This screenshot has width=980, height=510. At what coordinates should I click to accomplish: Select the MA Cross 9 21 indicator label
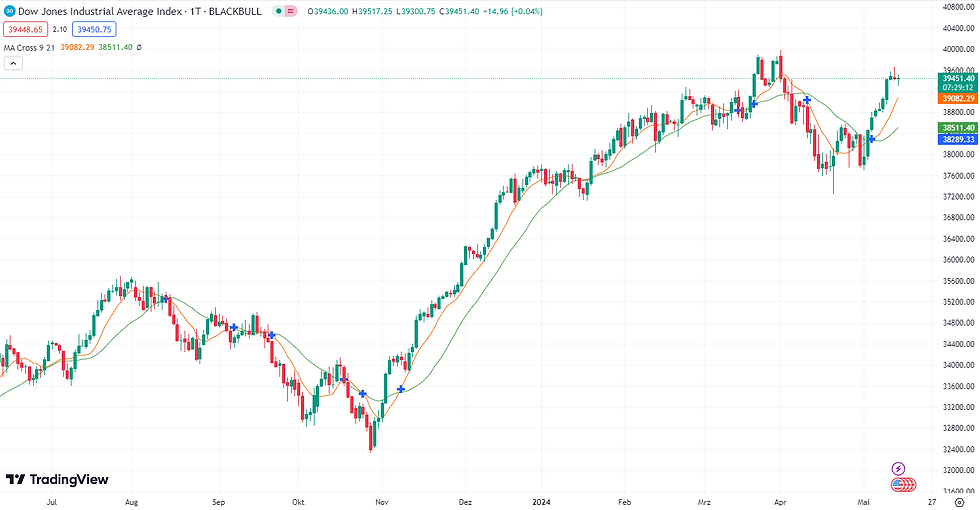29,48
